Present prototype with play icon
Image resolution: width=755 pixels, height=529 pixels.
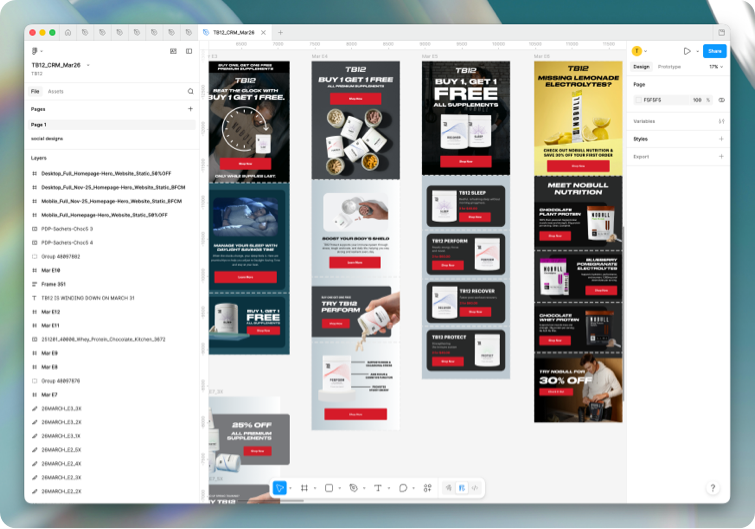687,51
